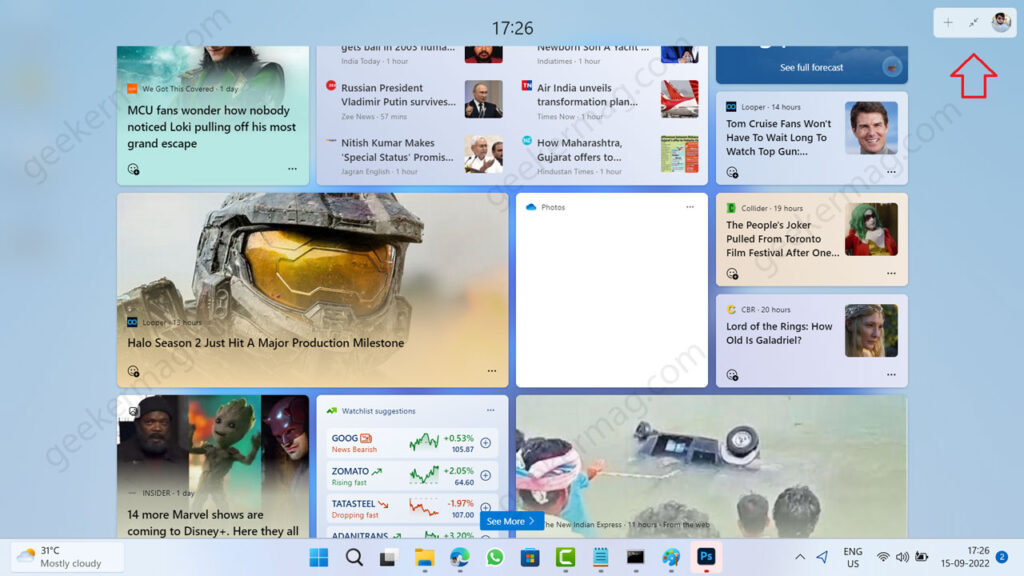Switch to Photoshop on the taskbar
Viewport: 1024px width, 576px height.
(x=706, y=557)
